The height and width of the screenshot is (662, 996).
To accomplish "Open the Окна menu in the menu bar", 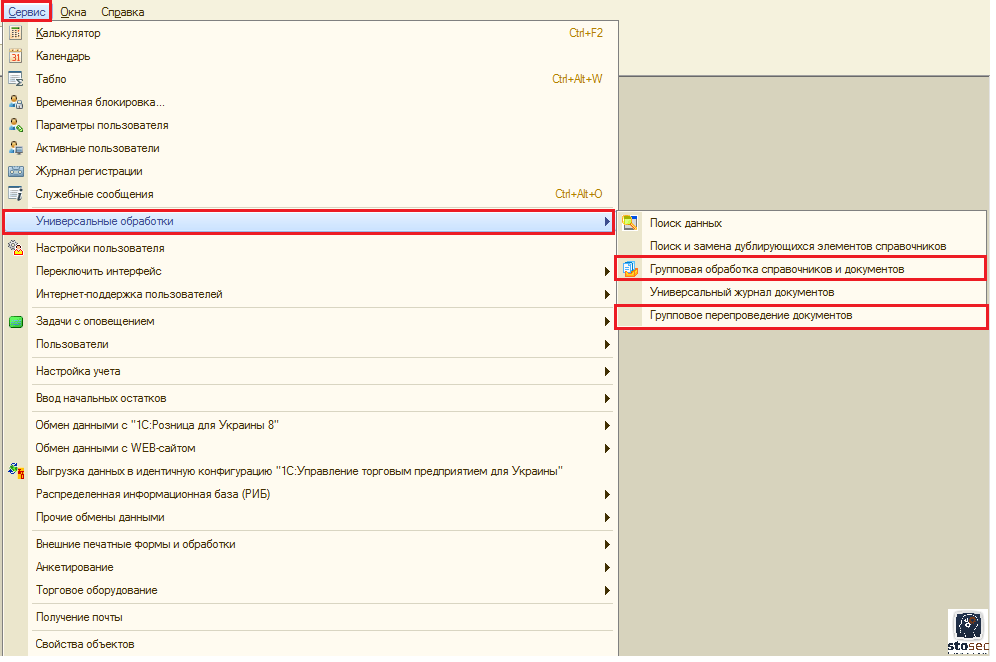I will tap(72, 12).
